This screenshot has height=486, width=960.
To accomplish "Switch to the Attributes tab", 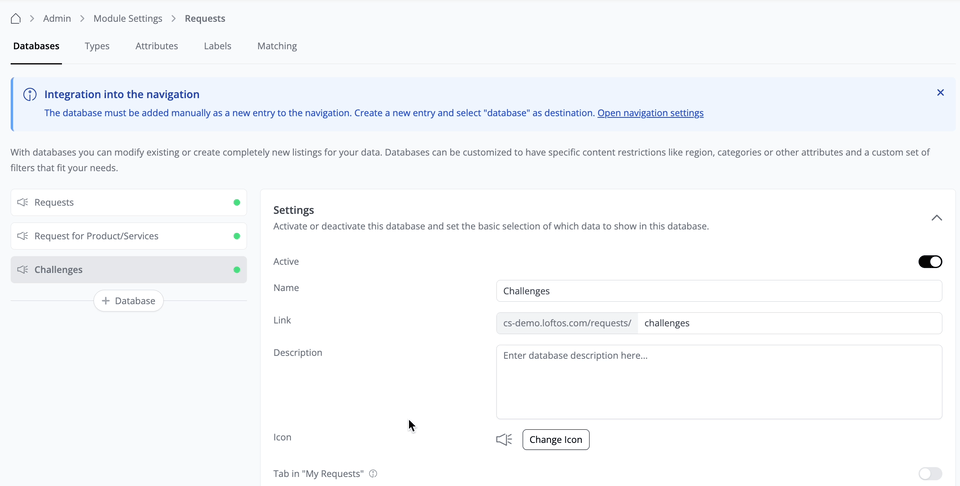I will click(157, 46).
